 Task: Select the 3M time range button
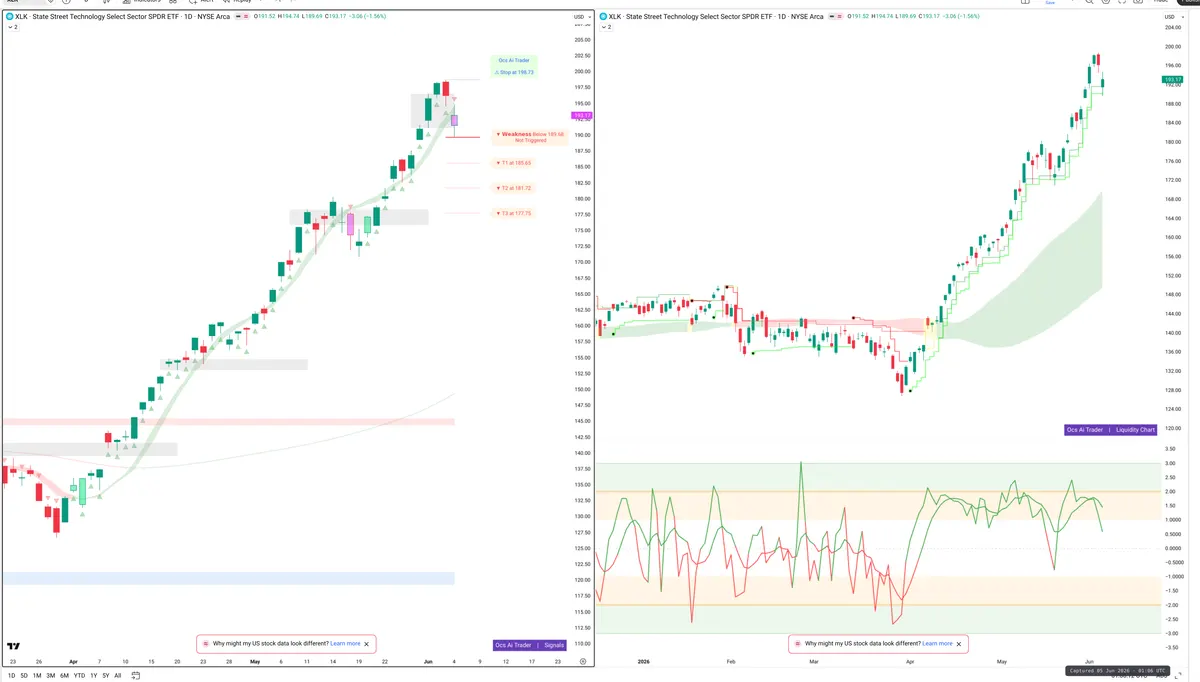(50, 676)
